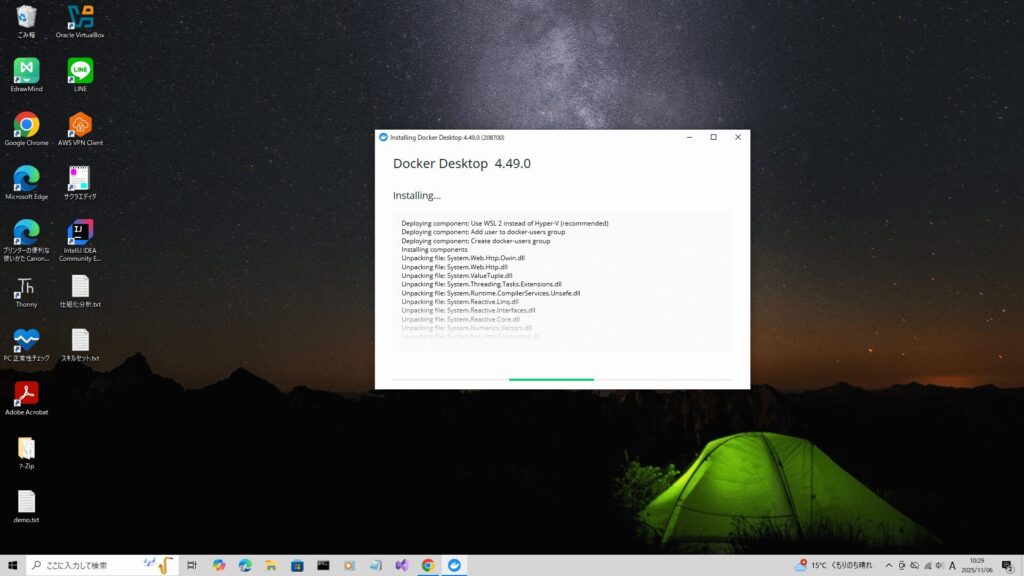The image size is (1024, 576).
Task: Open the notification center icon
Action: click(x=1008, y=565)
